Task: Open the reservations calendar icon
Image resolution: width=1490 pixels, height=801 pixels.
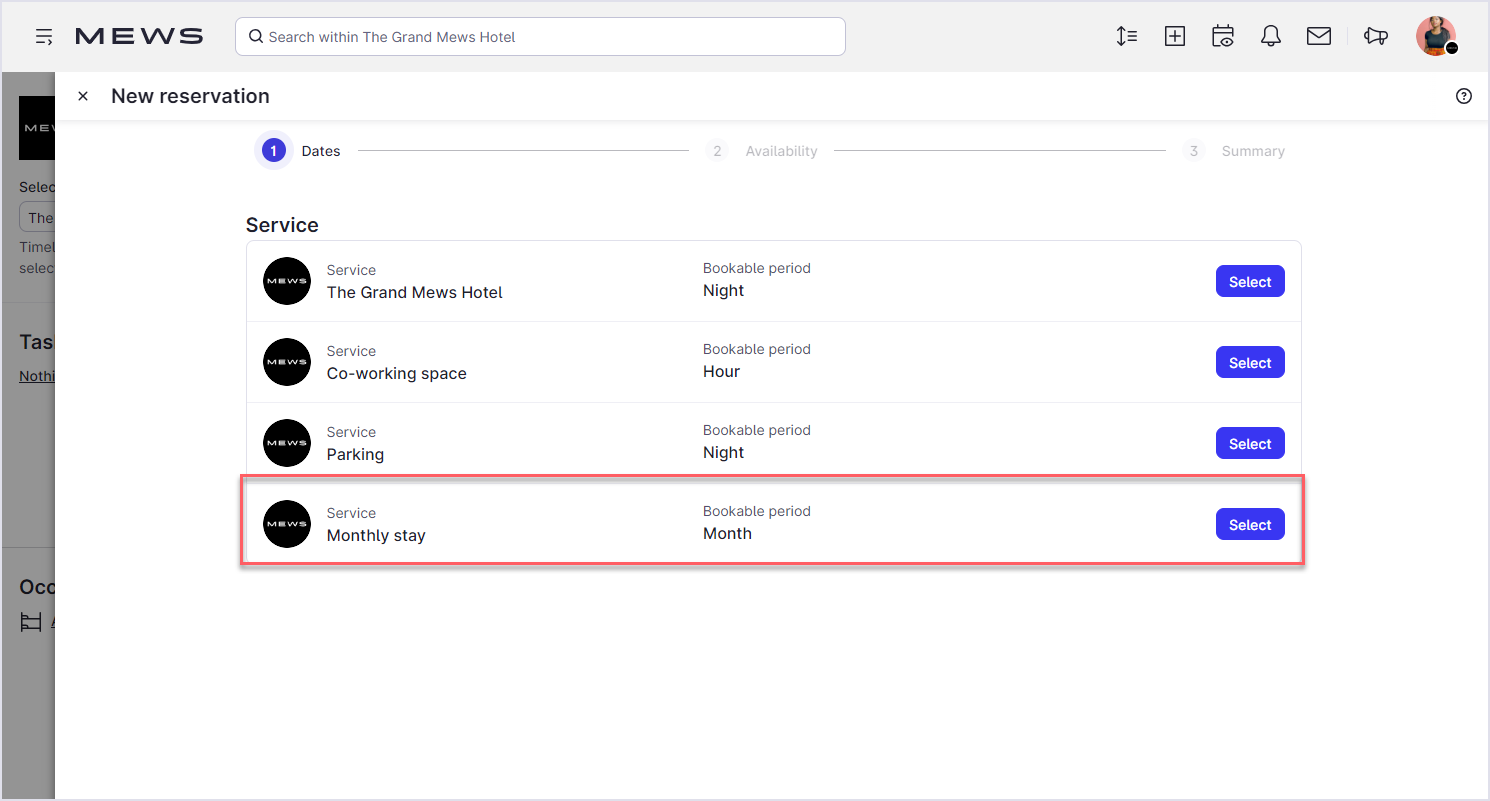Action: tap(1222, 36)
